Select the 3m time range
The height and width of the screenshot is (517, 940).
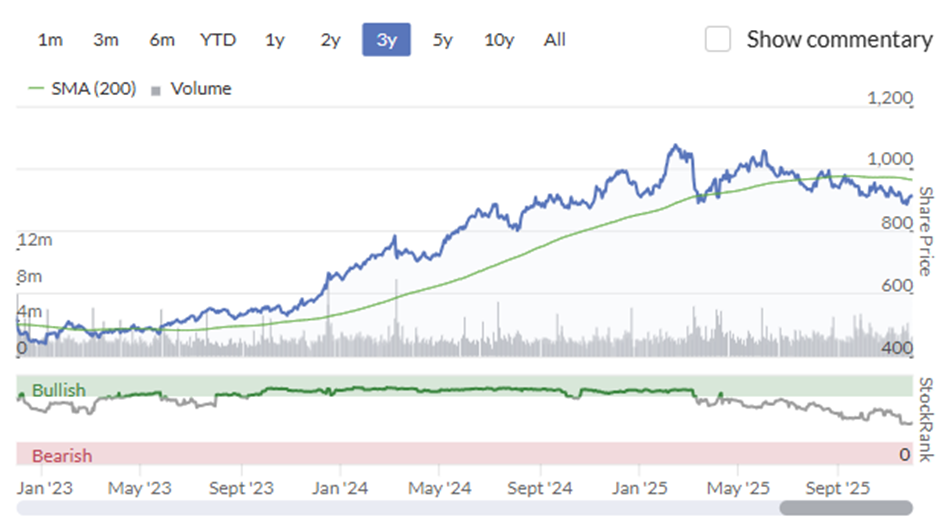(106, 40)
